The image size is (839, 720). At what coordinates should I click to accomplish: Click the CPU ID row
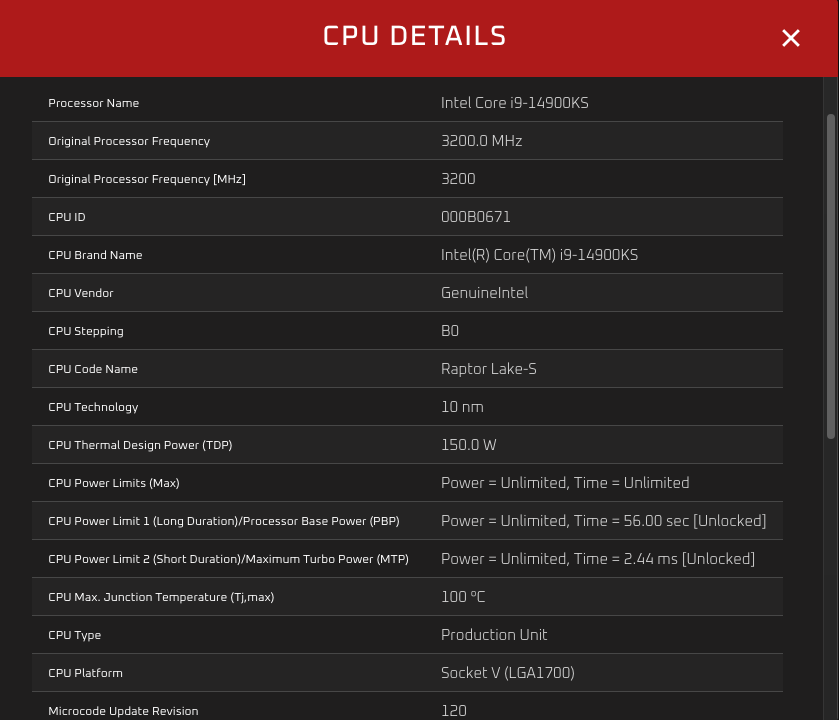407,217
